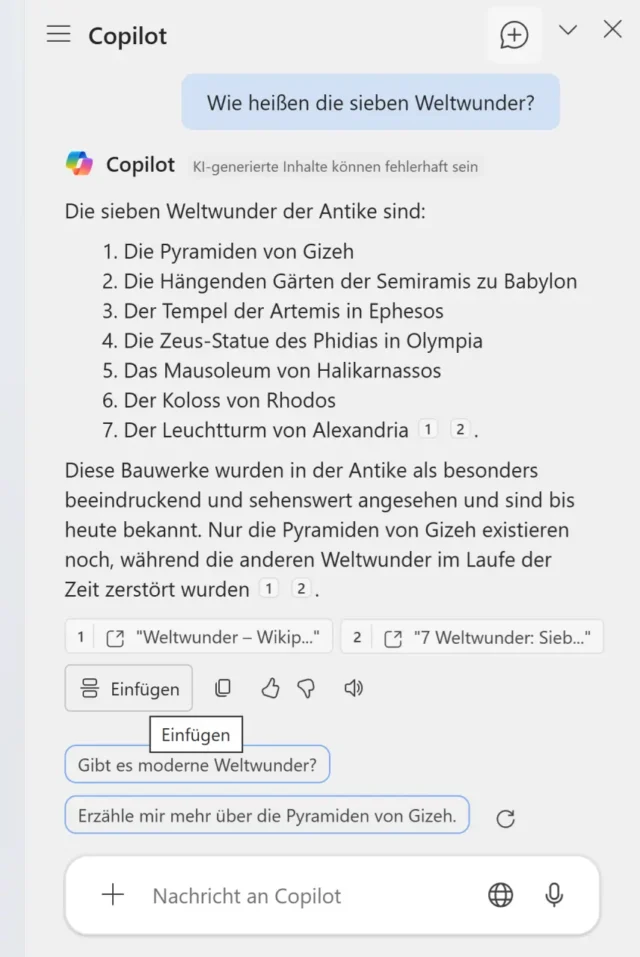Viewport: 640px width, 957px height.
Task: Copy the Copilot response
Action: [223, 688]
